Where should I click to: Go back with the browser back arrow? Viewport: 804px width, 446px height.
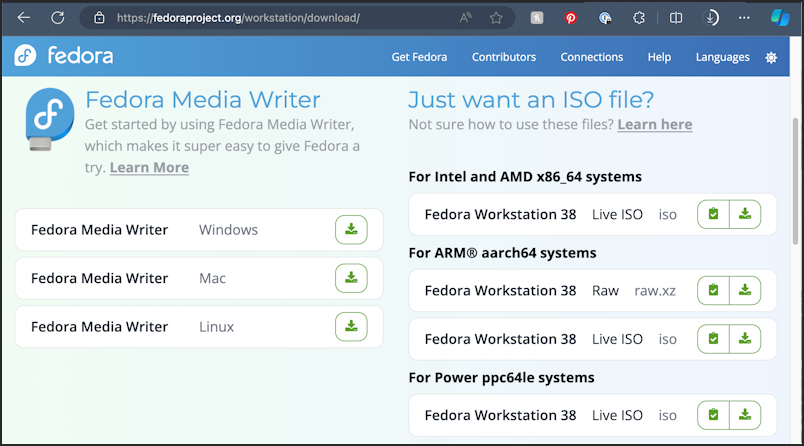pyautogui.click(x=24, y=18)
